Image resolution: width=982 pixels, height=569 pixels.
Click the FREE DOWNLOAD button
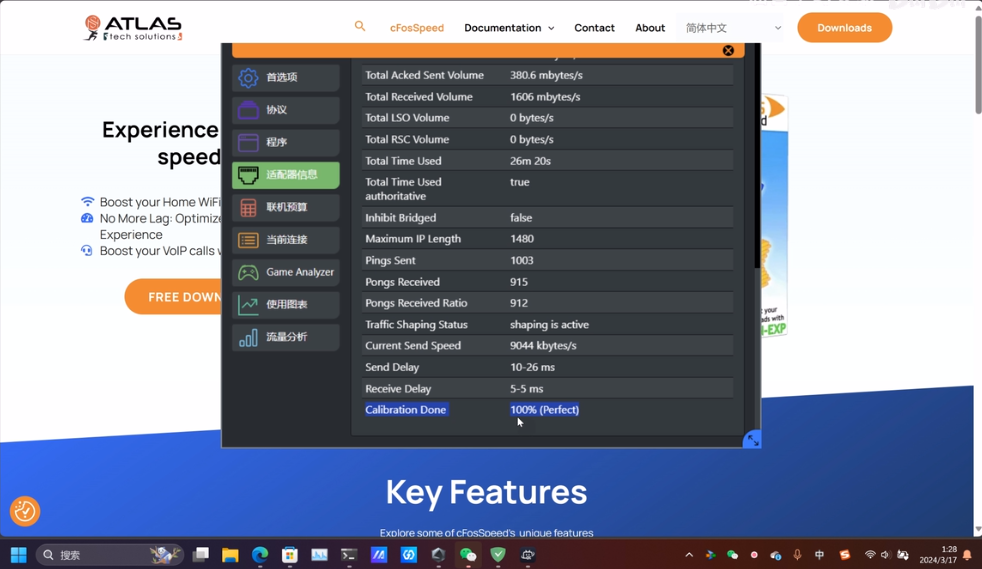[173, 297]
